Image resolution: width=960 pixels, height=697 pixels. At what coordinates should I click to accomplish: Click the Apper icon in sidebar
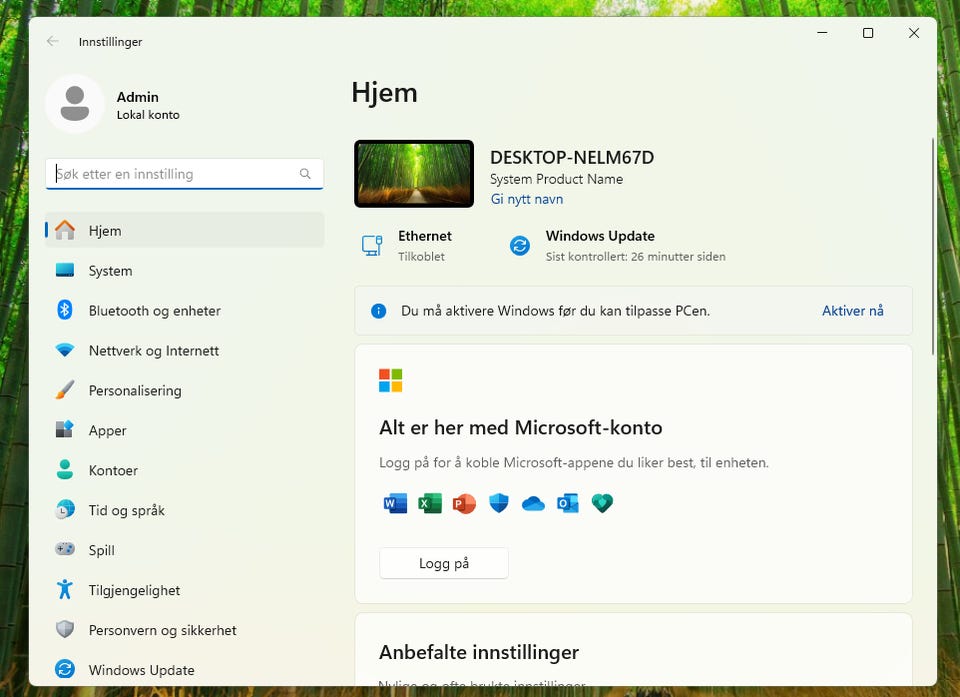[x=65, y=429]
